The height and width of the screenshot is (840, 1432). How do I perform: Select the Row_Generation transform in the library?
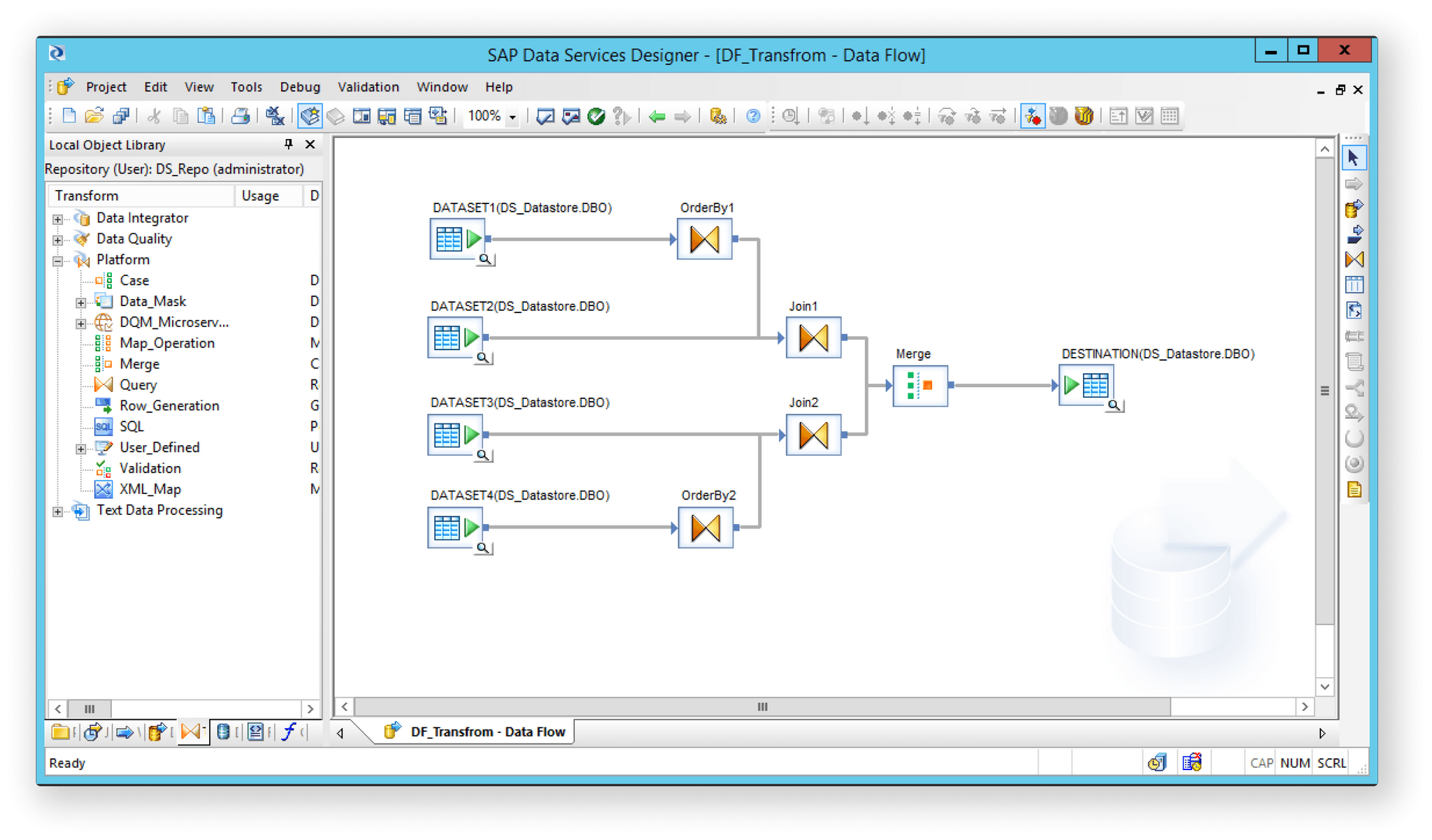coord(169,405)
